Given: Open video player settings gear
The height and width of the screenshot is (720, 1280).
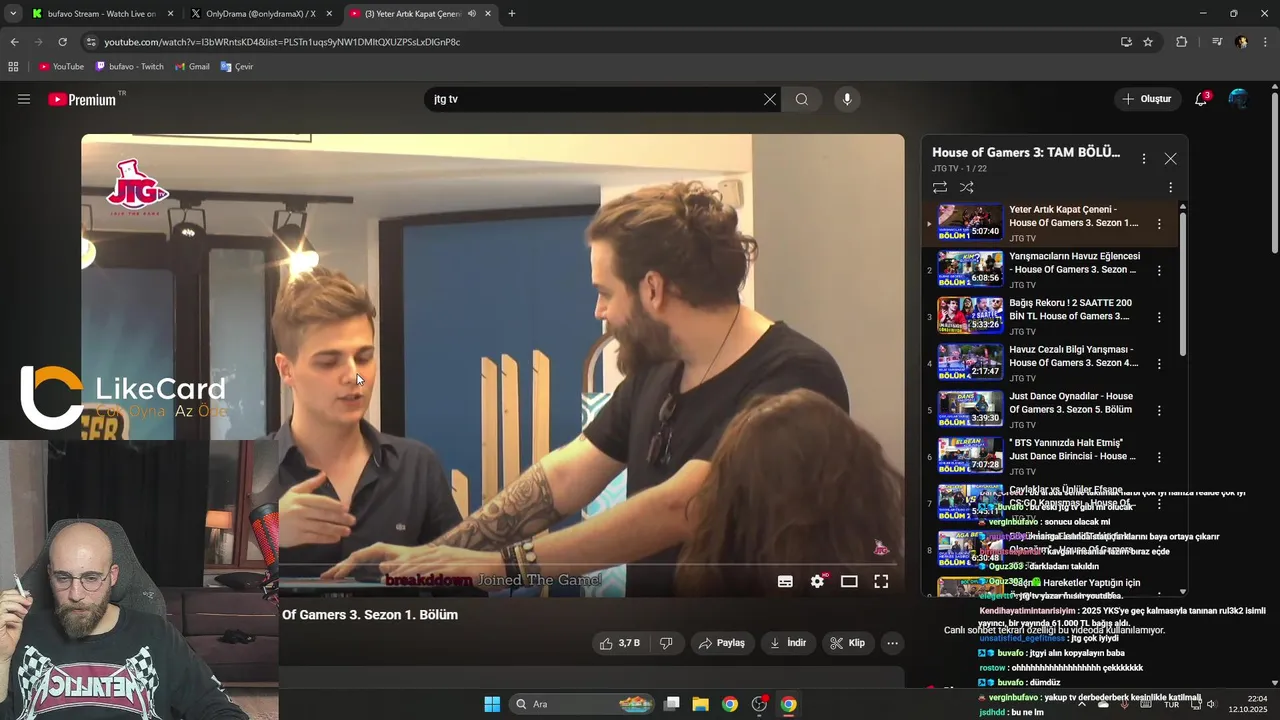Looking at the screenshot, I should click(818, 581).
